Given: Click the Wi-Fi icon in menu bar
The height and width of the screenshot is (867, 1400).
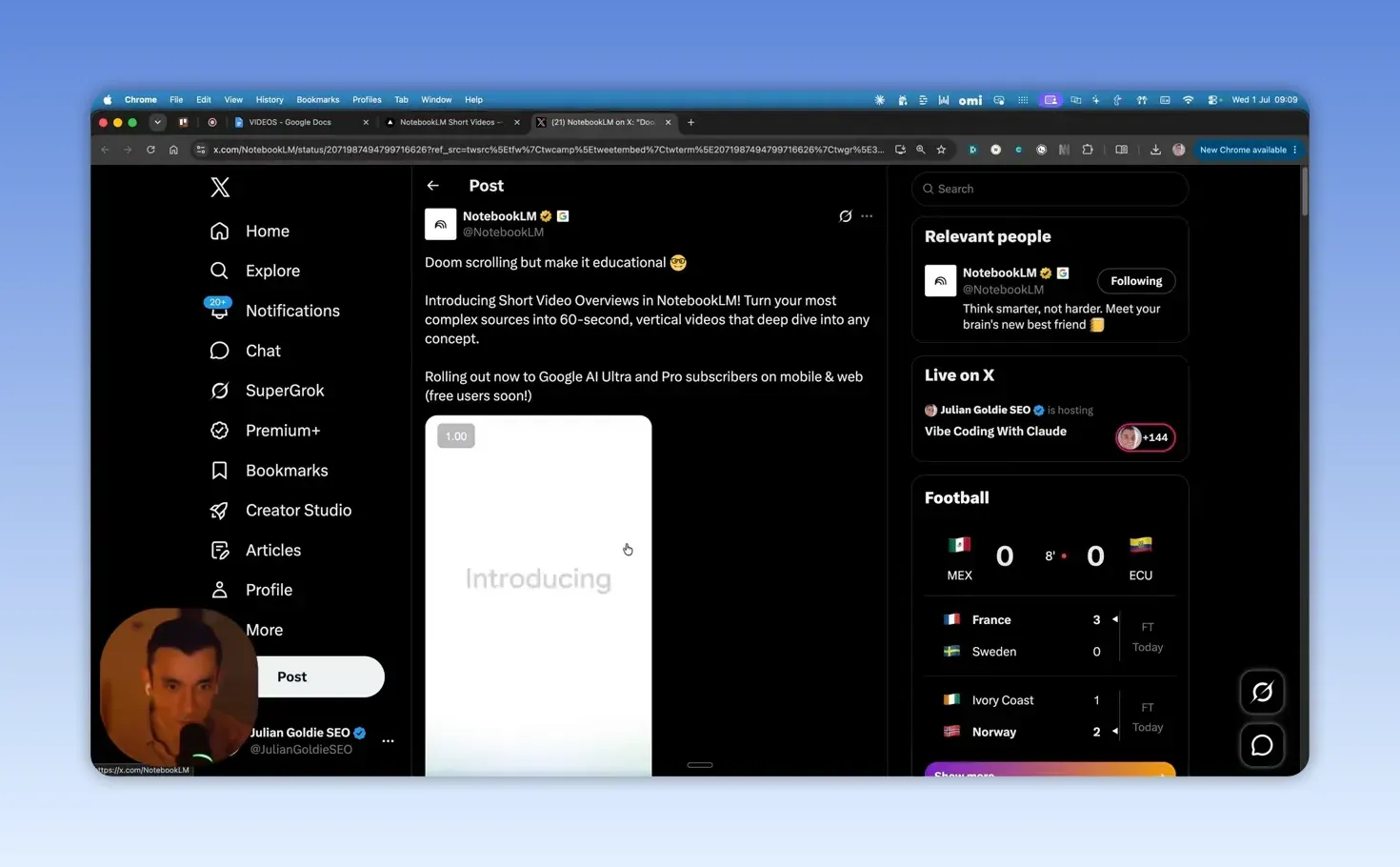Looking at the screenshot, I should click(x=1188, y=100).
